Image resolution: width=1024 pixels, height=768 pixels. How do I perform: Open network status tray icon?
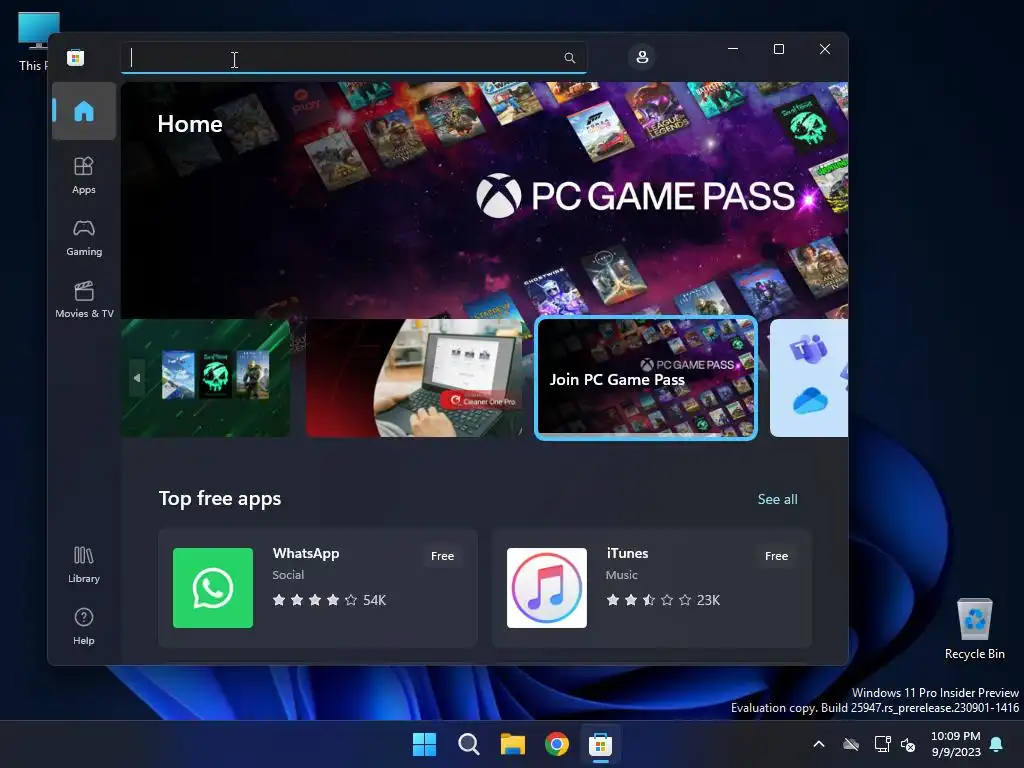[x=882, y=744]
